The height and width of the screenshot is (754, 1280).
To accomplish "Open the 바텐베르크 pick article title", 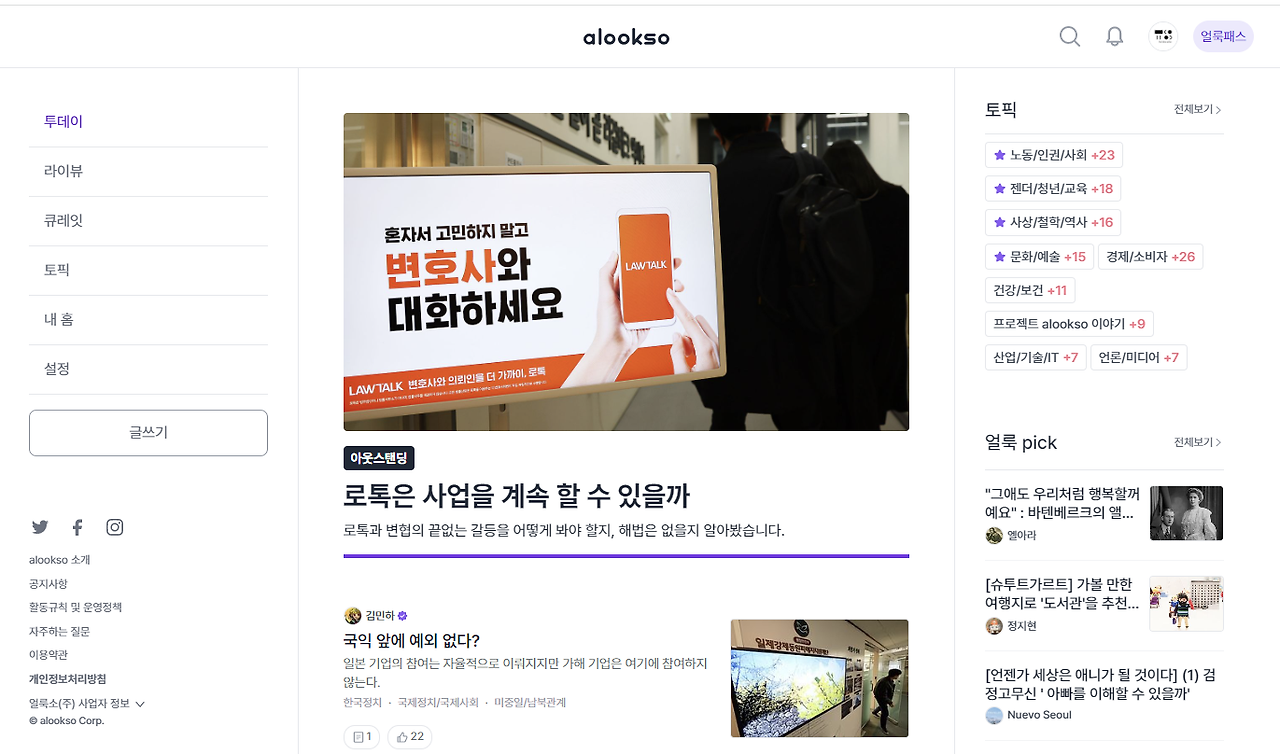I will click(x=1062, y=503).
